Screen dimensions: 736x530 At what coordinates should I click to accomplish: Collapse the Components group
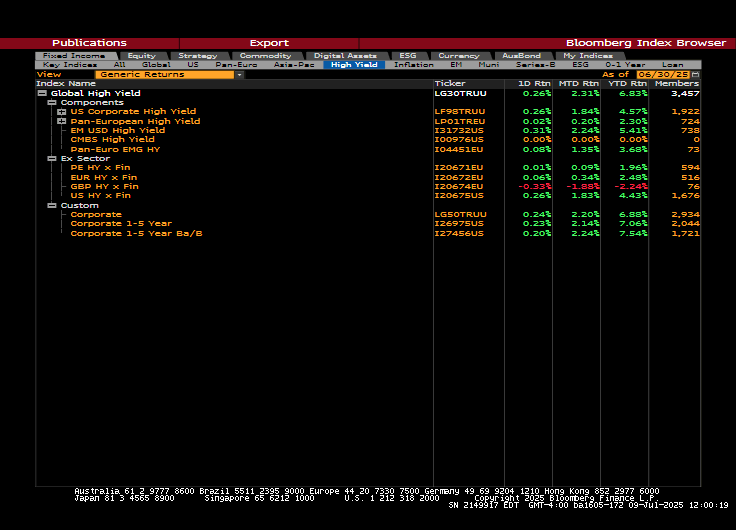[52, 102]
